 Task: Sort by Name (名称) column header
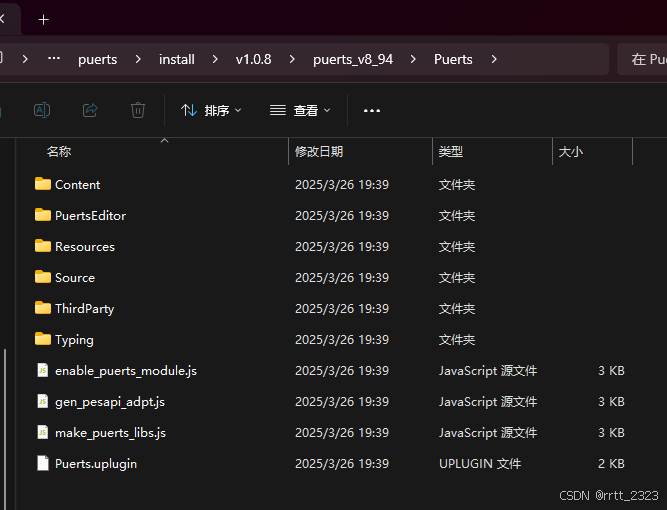[59, 151]
